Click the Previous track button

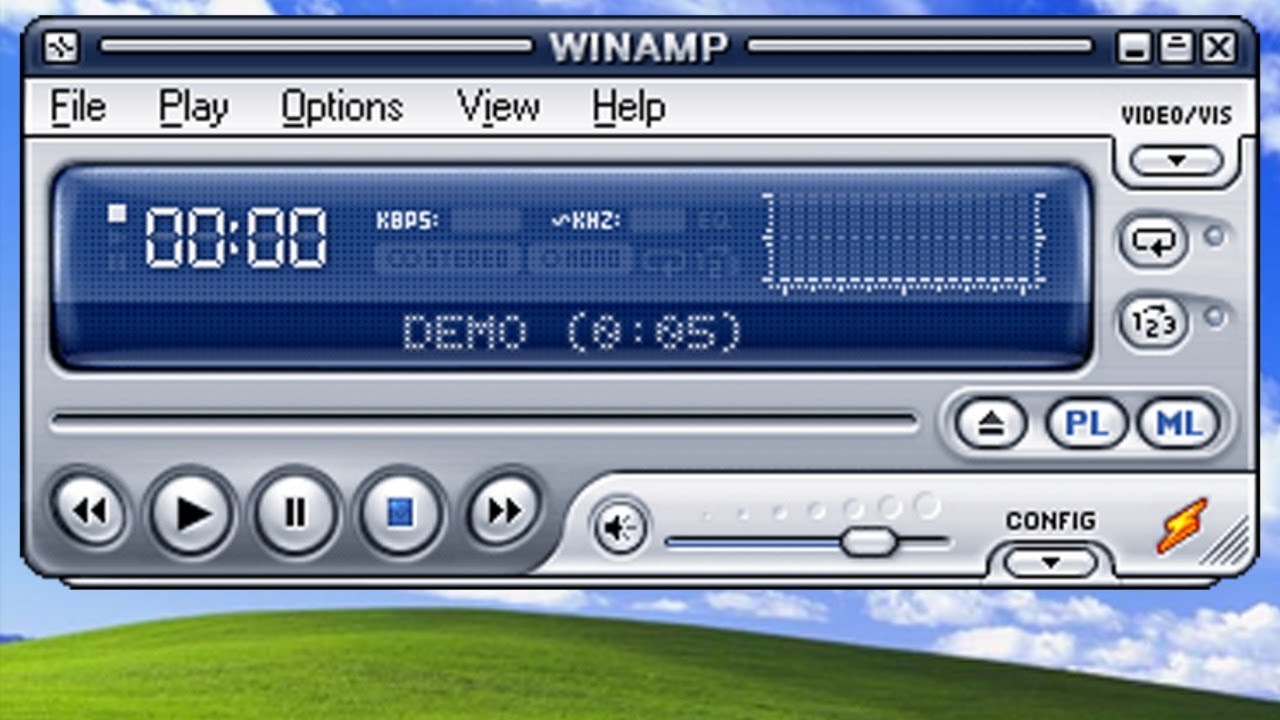pos(89,512)
